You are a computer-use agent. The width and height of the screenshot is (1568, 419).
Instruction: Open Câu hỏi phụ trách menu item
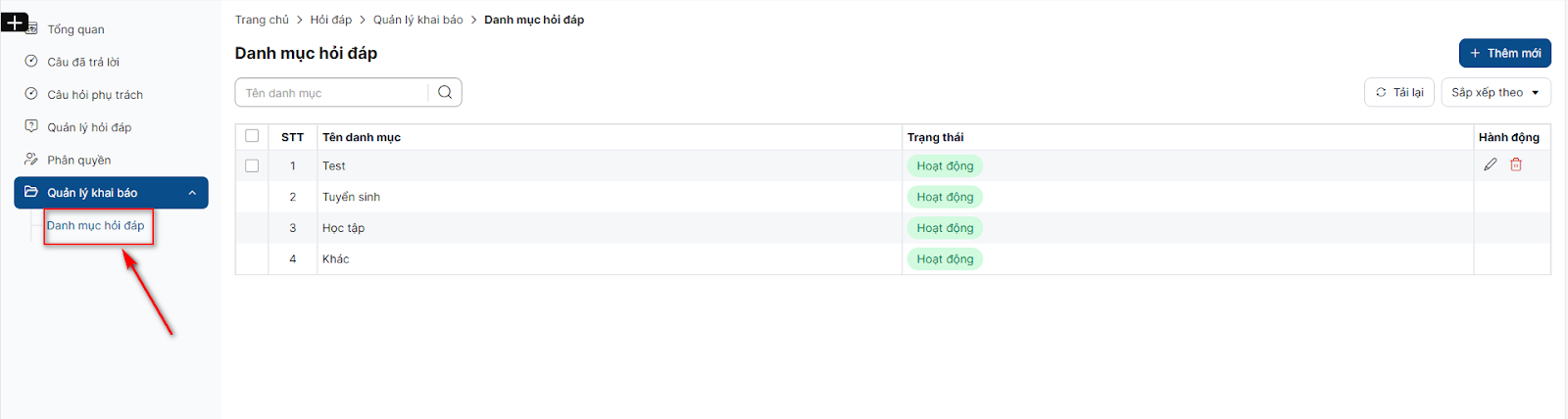(95, 95)
